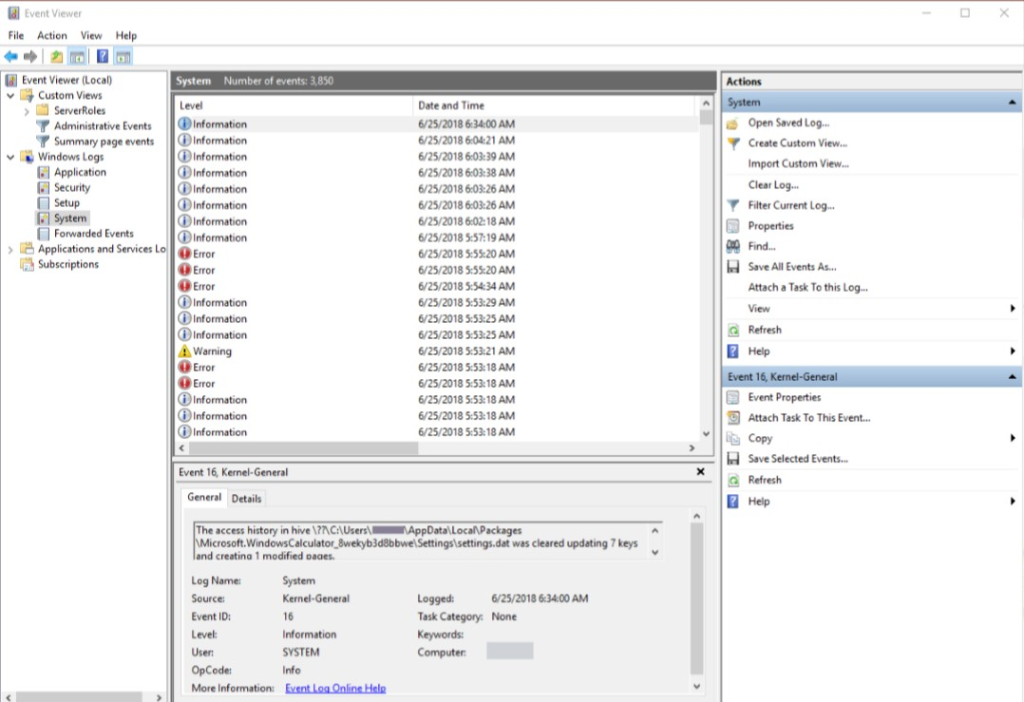Open the View menu in menu bar

tap(91, 35)
